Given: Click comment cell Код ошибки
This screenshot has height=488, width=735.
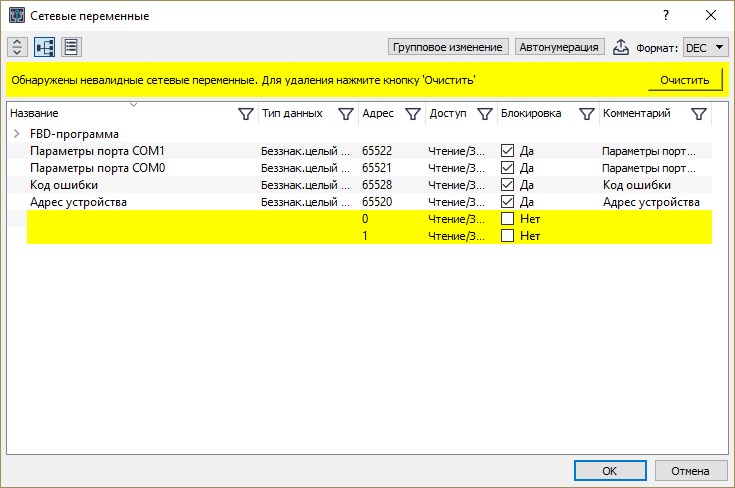Looking at the screenshot, I should point(637,185).
